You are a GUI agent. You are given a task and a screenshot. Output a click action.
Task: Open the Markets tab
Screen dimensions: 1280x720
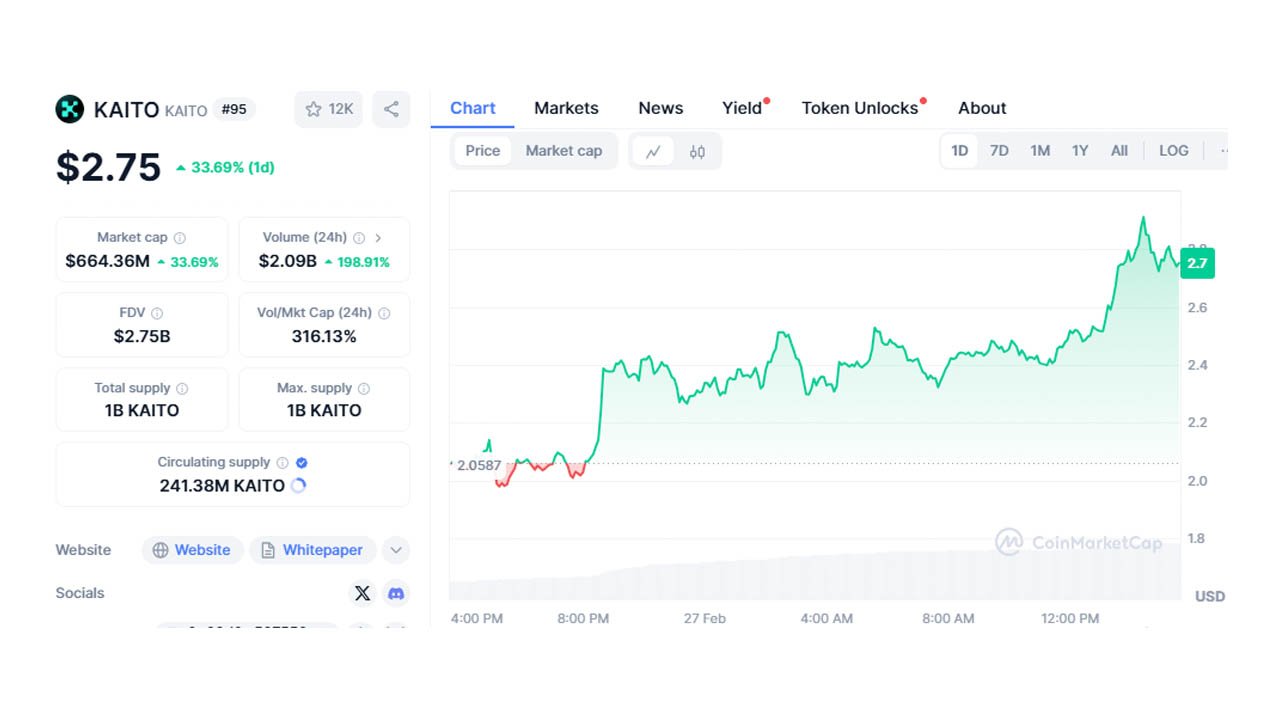pos(566,108)
